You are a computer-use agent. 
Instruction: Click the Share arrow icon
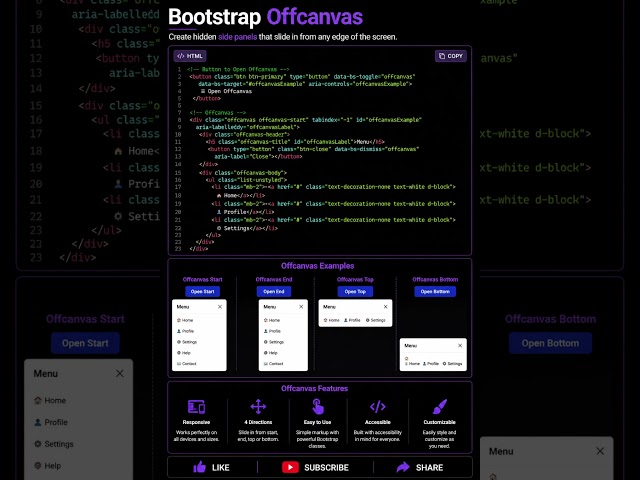(x=403, y=467)
